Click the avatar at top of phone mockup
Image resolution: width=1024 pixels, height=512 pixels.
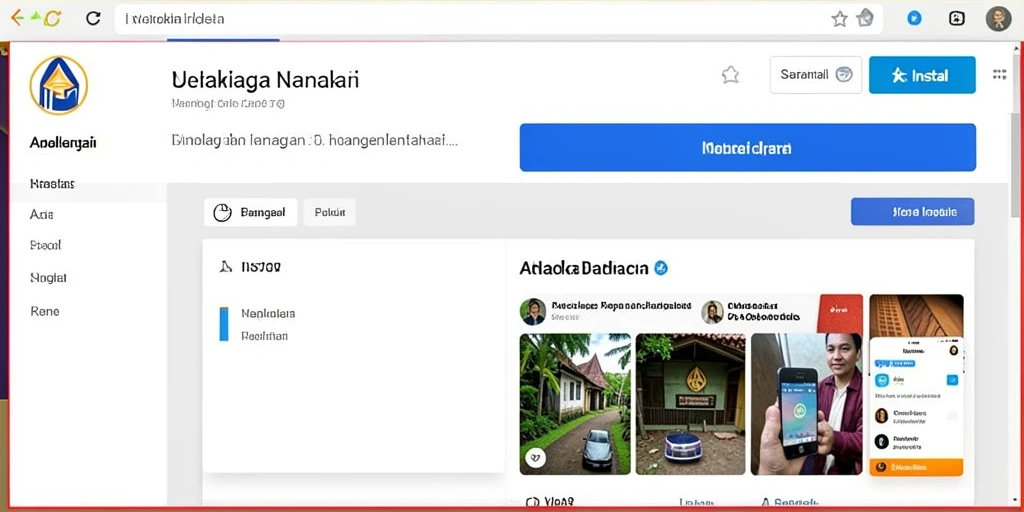tap(953, 350)
